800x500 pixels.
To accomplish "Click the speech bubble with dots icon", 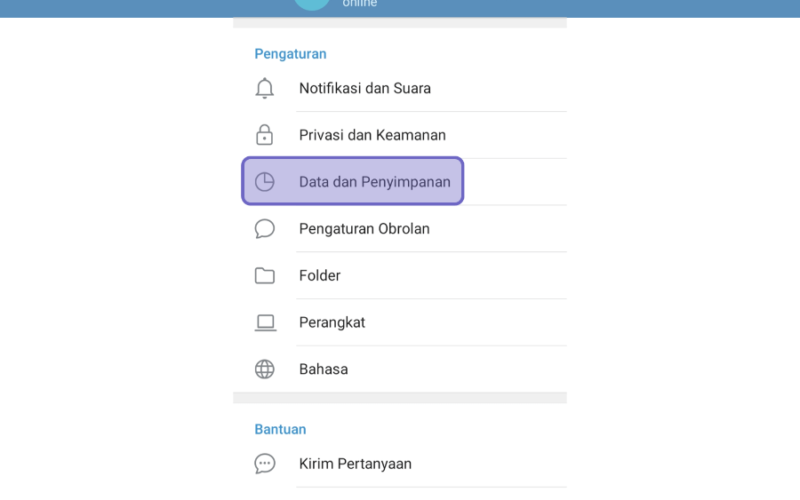I will pyautogui.click(x=264, y=464).
